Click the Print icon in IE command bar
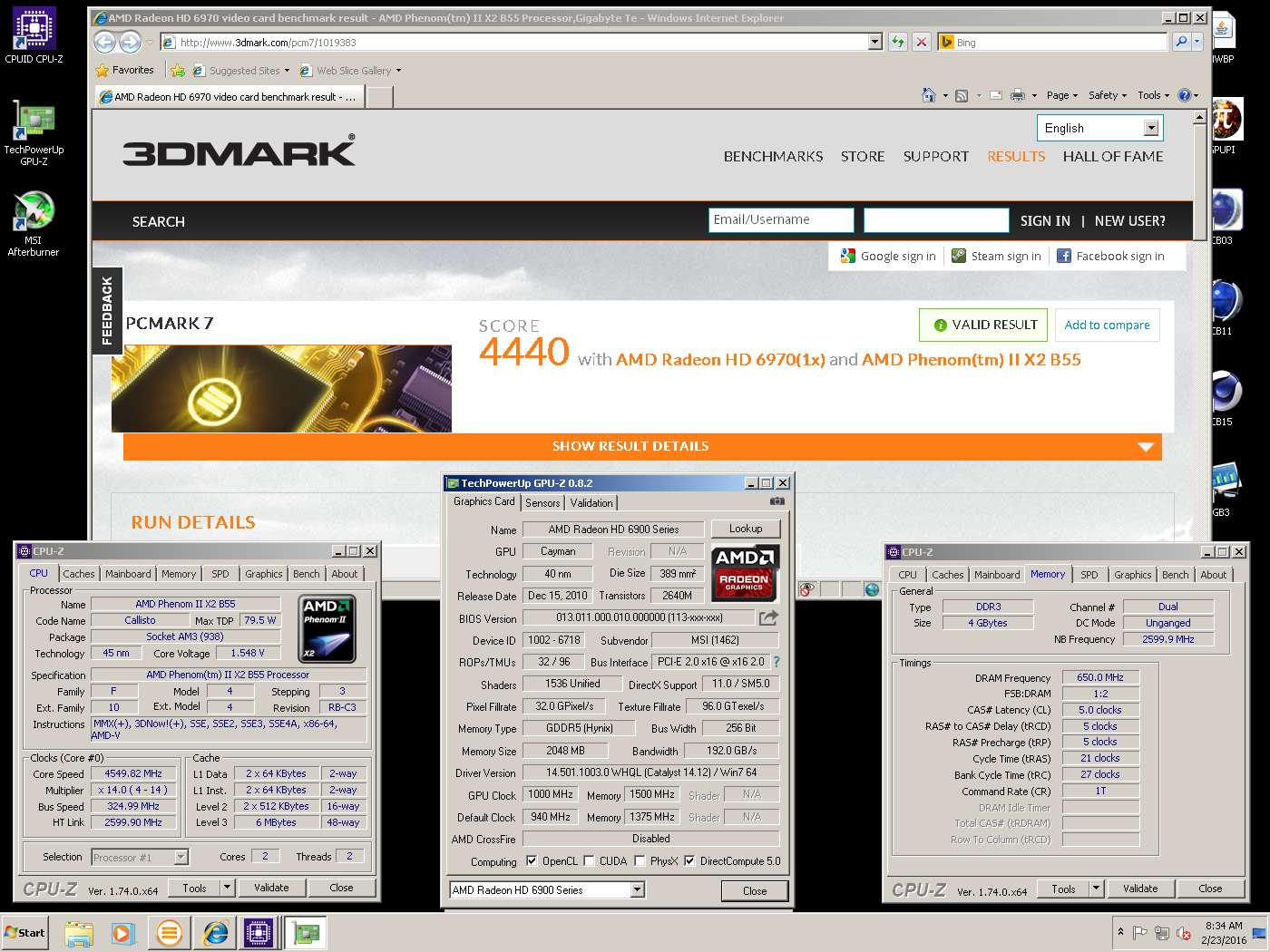The width and height of the screenshot is (1270, 952). (1018, 95)
